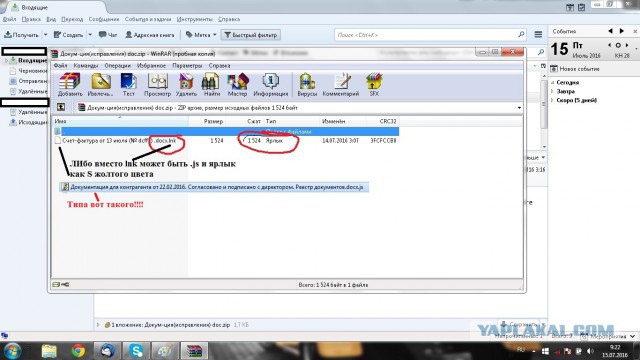
Task: Open the Метка tag dropdown
Action: click(x=201, y=35)
